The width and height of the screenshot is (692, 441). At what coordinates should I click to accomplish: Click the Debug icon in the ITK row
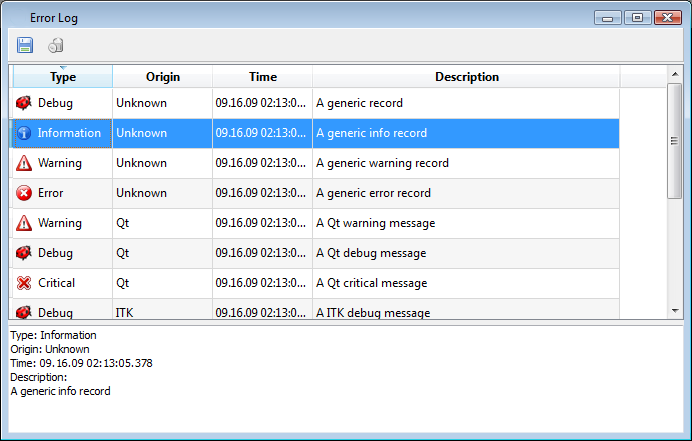(24, 312)
